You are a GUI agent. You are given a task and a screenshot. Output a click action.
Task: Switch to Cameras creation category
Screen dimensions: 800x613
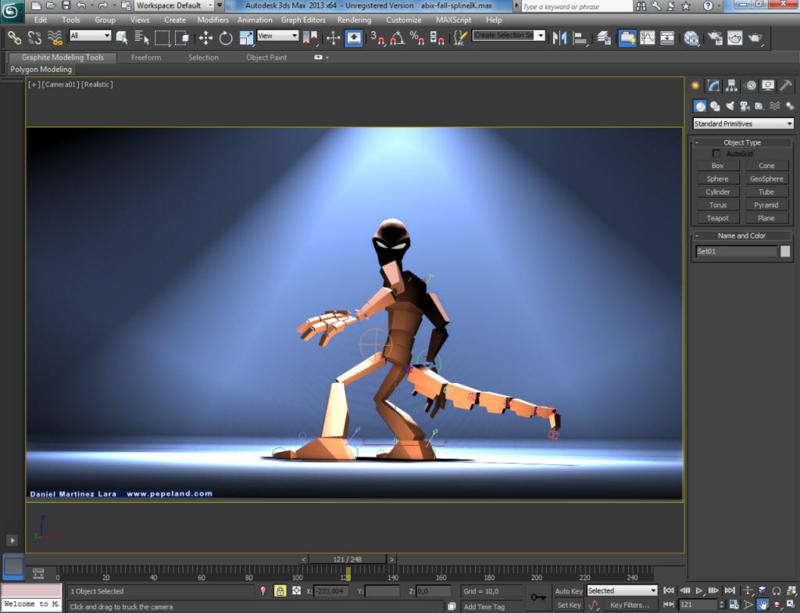click(744, 106)
